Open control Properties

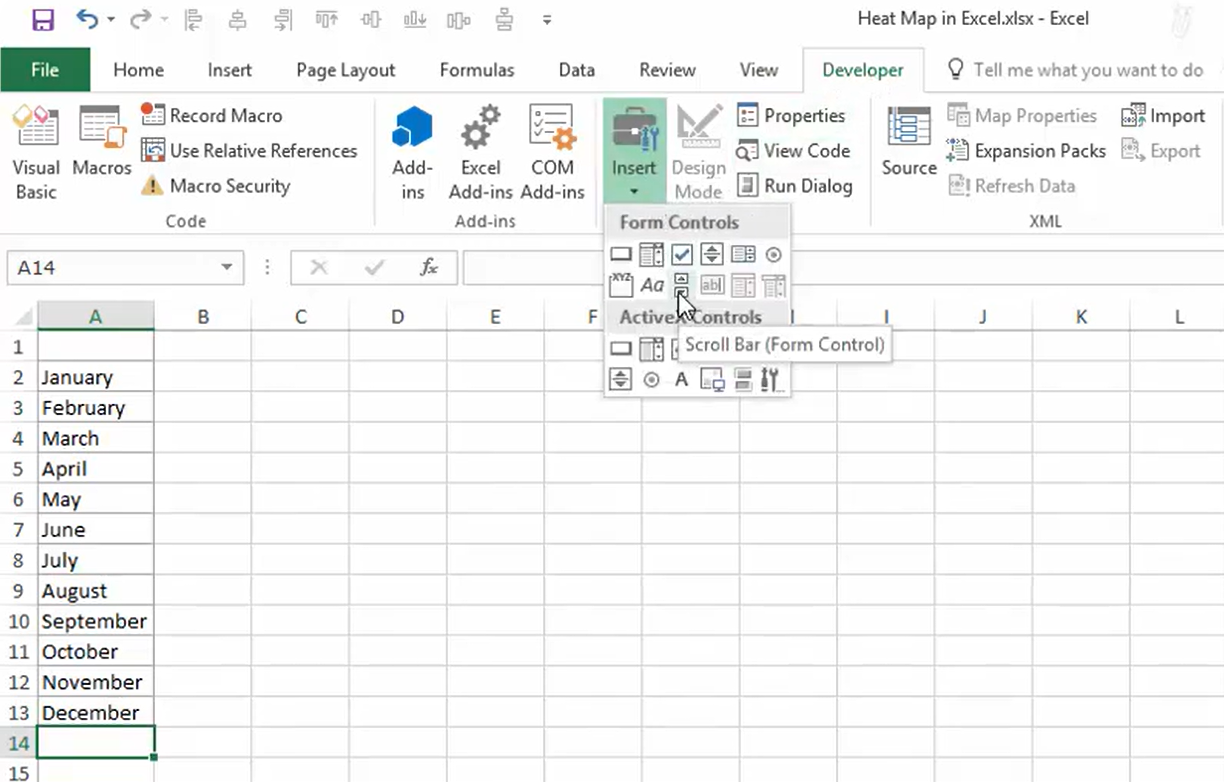click(791, 116)
